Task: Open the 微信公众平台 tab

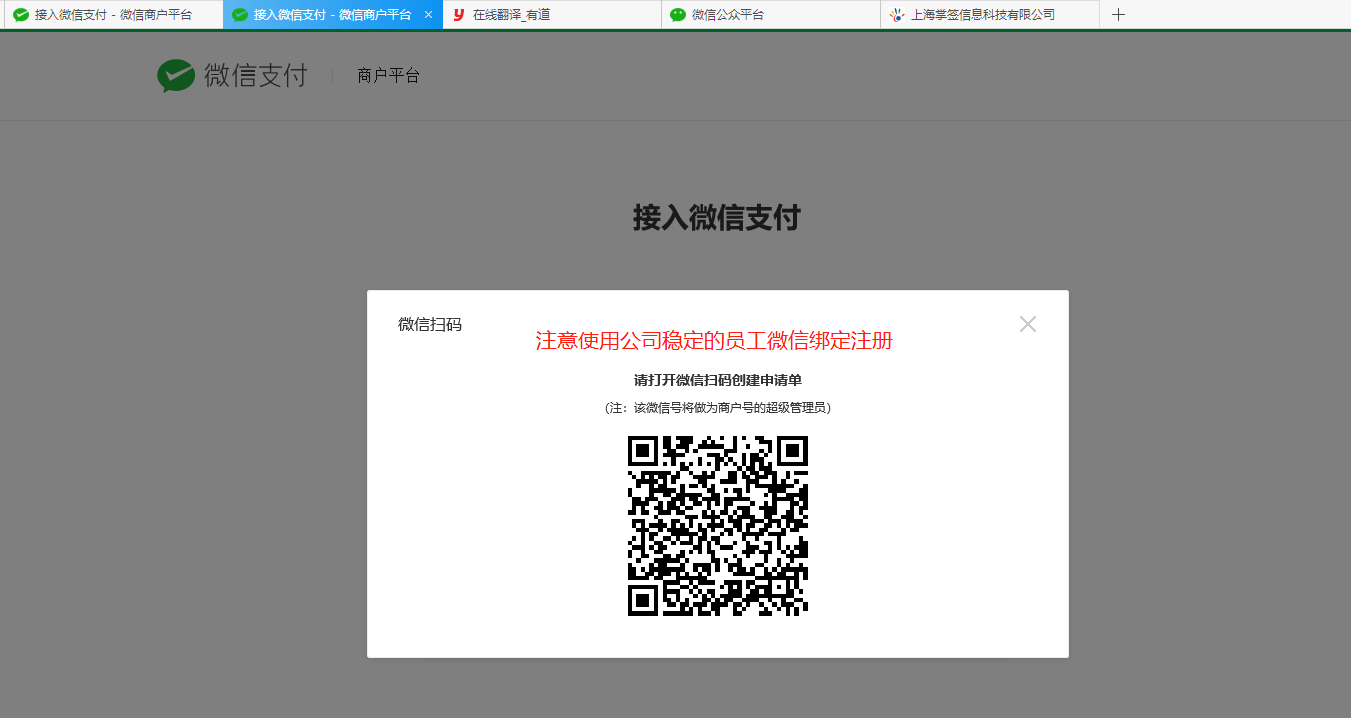Action: [771, 15]
